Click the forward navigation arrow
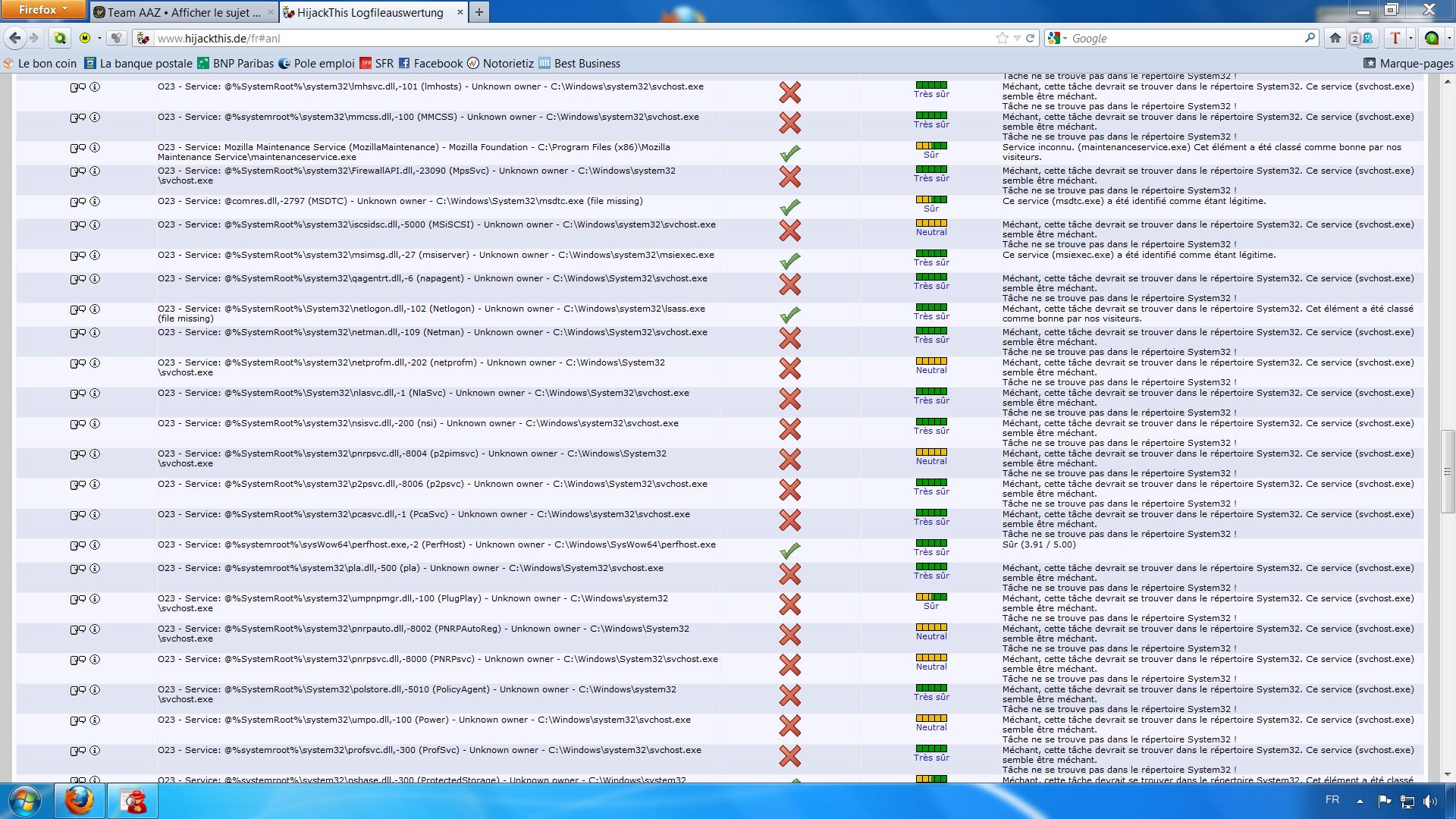Image resolution: width=1456 pixels, height=819 pixels. pos(34,38)
